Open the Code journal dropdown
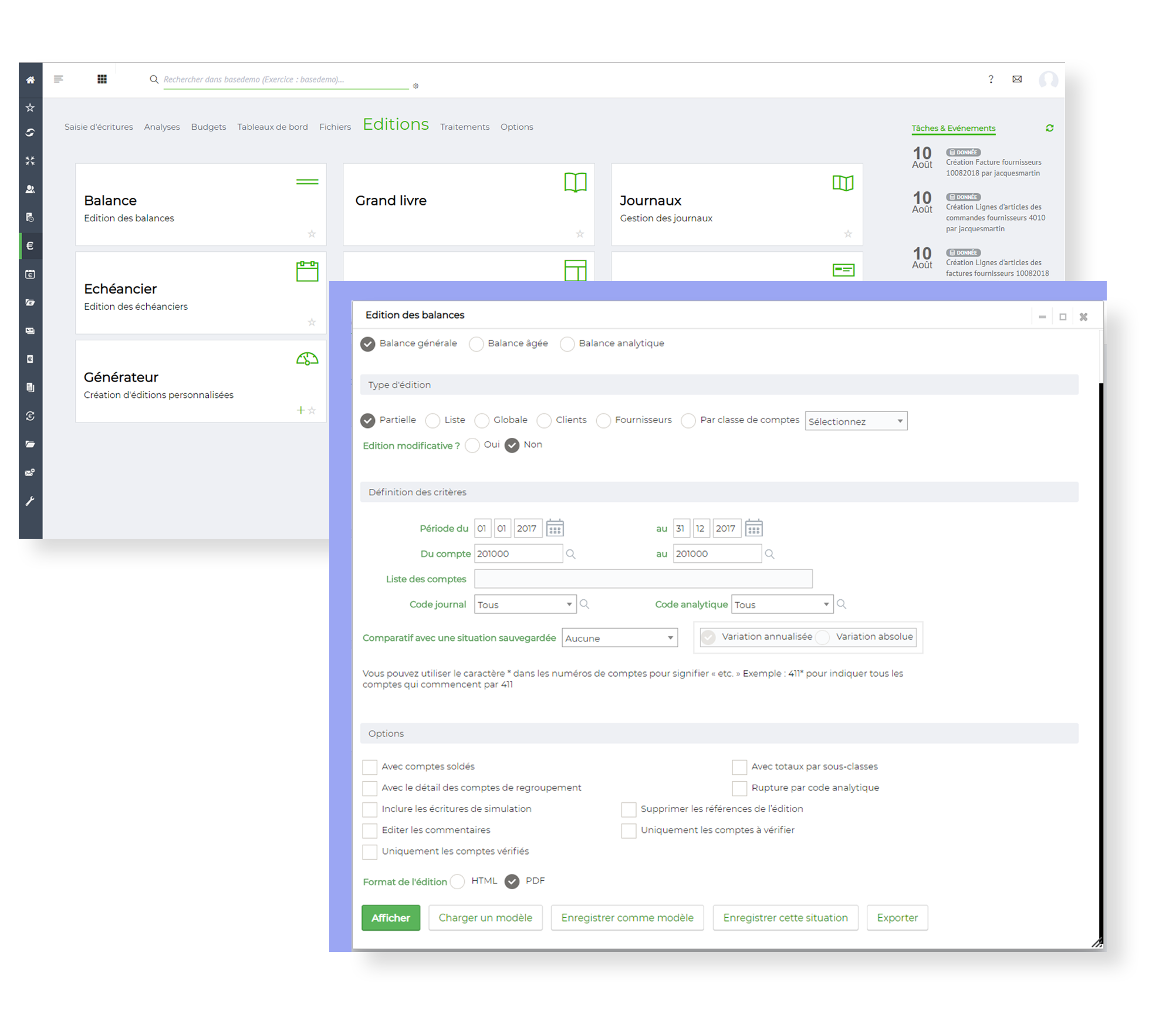The height and width of the screenshot is (1013, 1176). pyautogui.click(x=525, y=605)
